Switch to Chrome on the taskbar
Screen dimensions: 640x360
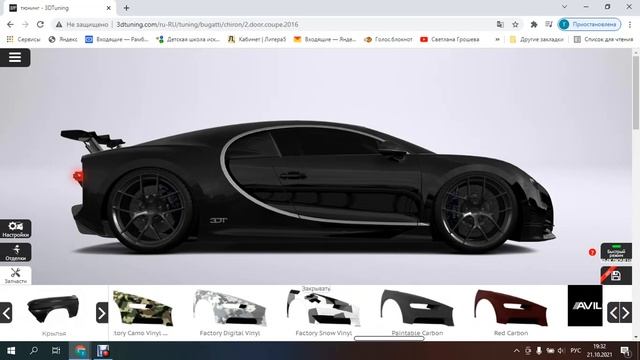tap(80, 351)
